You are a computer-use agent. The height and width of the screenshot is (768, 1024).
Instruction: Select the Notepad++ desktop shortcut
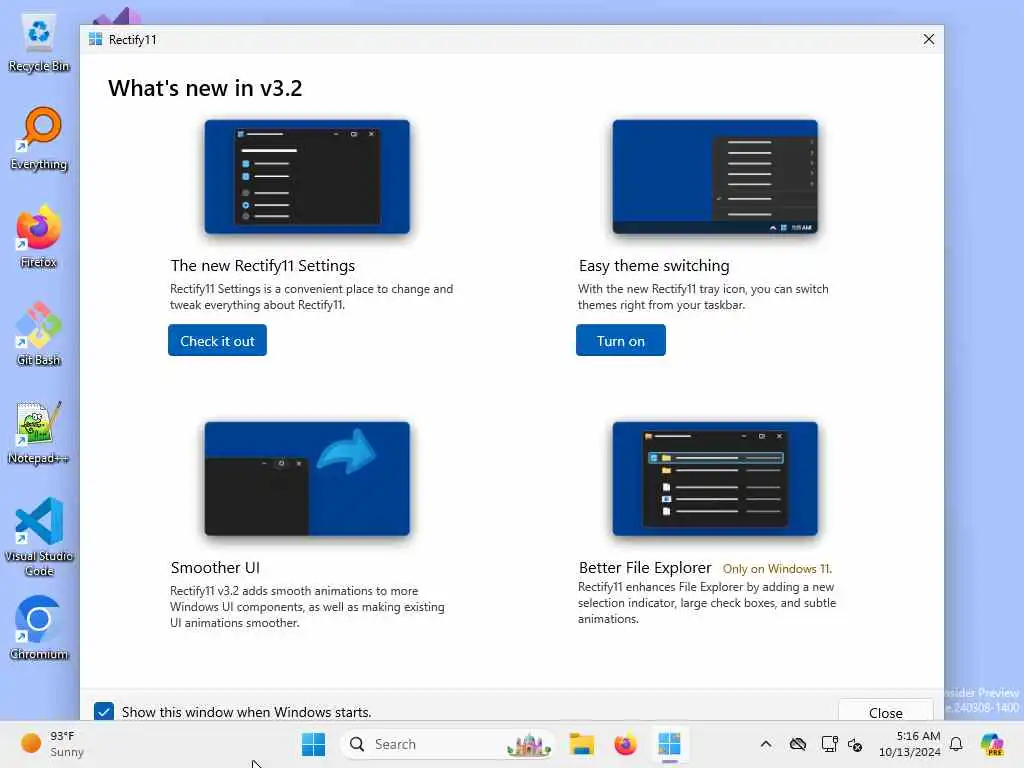pos(39,432)
